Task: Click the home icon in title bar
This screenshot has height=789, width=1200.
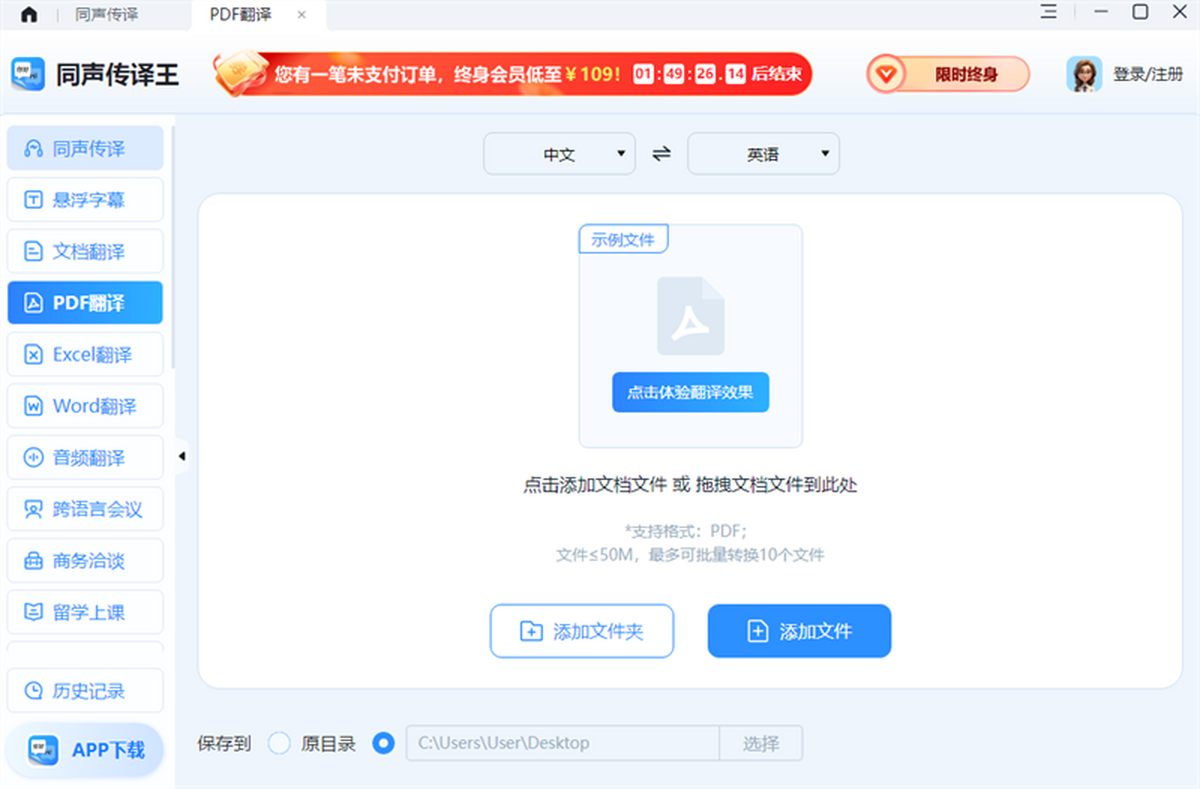Action: [29, 15]
